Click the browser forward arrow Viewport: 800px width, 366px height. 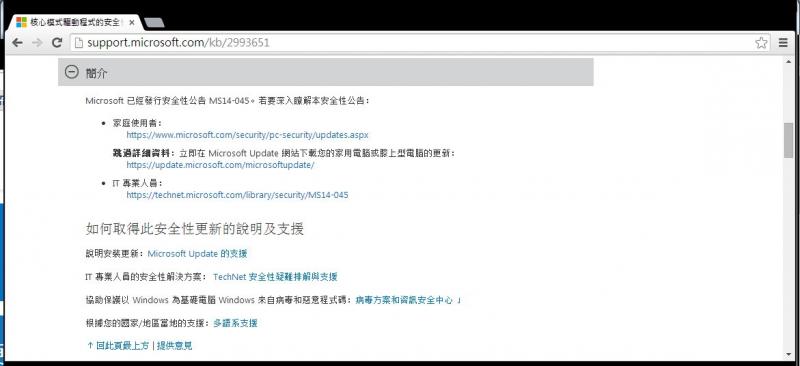pos(37,43)
